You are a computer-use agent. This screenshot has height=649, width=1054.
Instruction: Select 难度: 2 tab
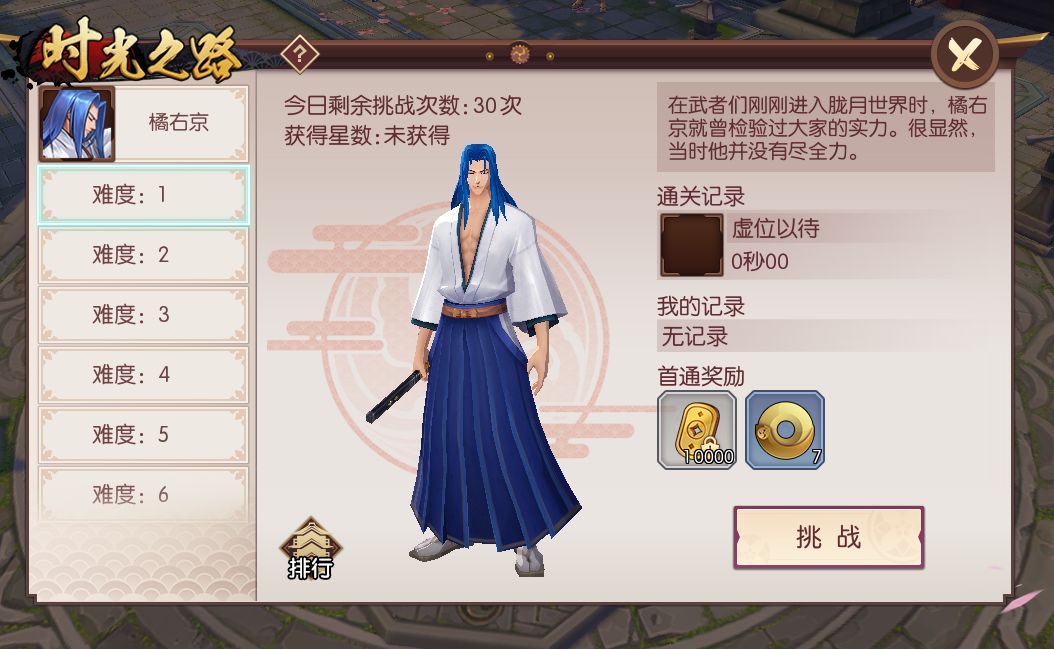pyautogui.click(x=143, y=255)
